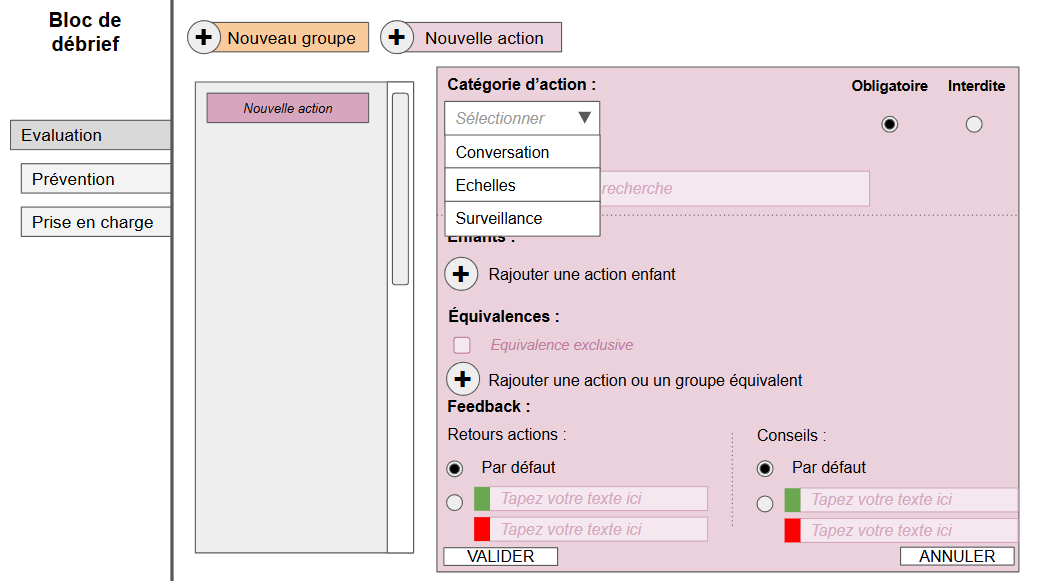Viewport: 1038px width, 581px height.
Task: Click plus icon for Rajouter une action enfant
Action: (x=461, y=274)
